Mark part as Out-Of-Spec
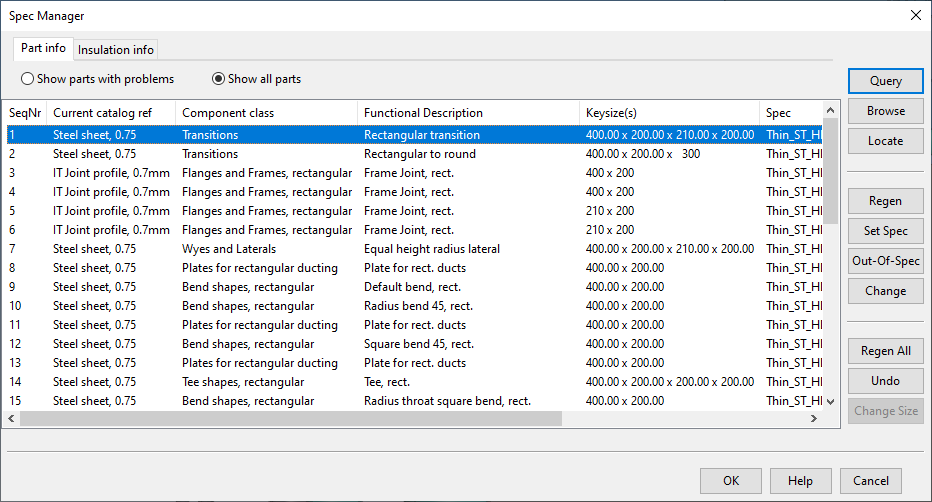 (885, 261)
